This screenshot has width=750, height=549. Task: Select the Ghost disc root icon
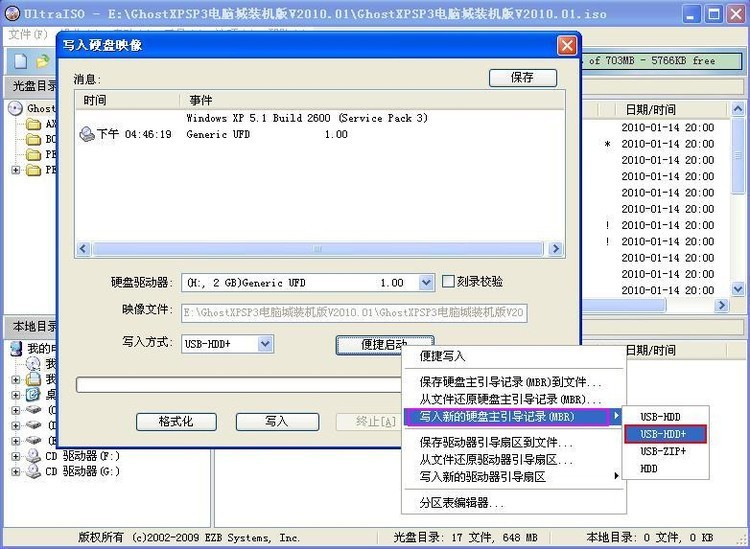click(x=15, y=109)
